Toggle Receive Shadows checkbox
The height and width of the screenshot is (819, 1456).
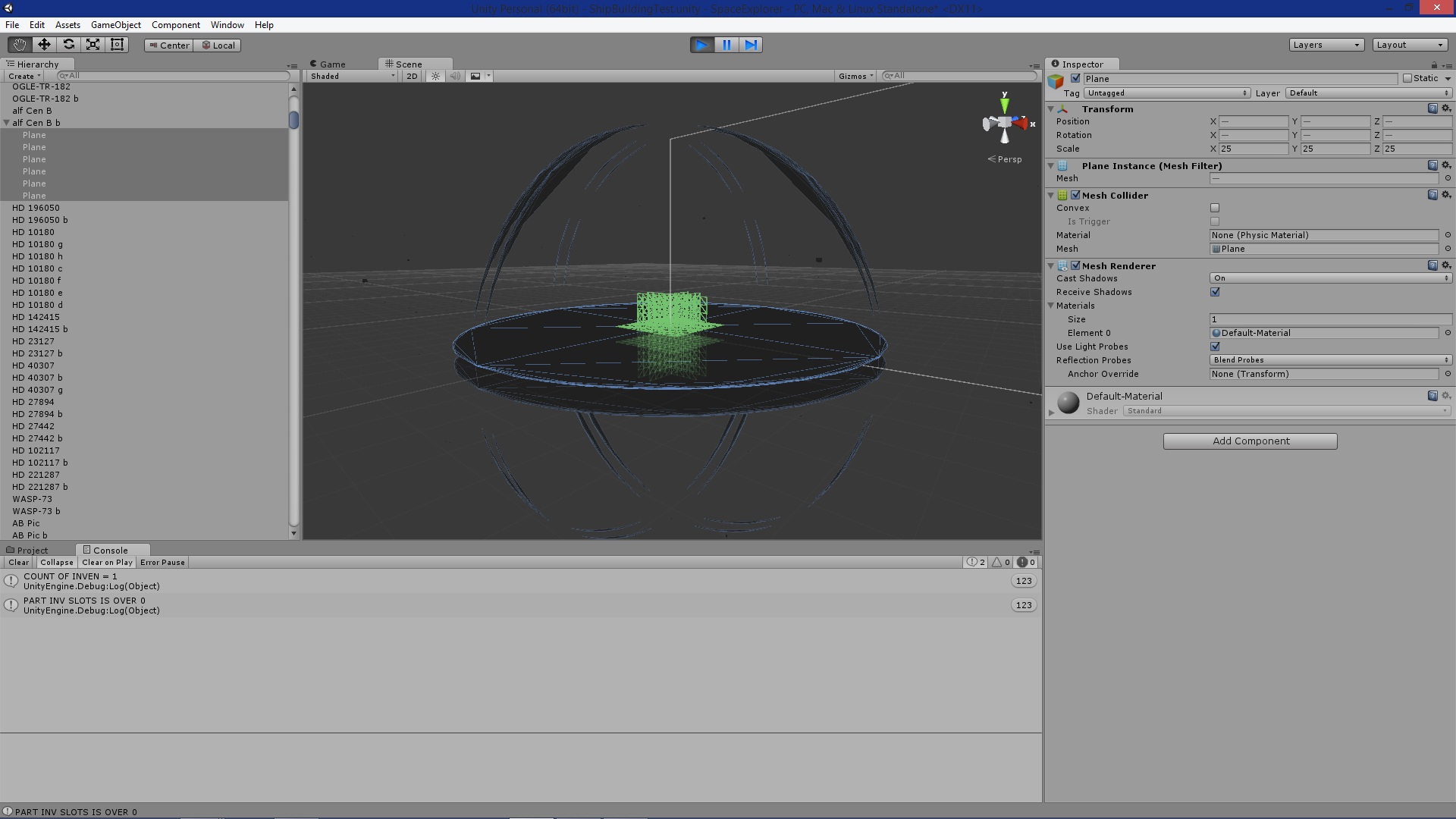pyautogui.click(x=1215, y=292)
